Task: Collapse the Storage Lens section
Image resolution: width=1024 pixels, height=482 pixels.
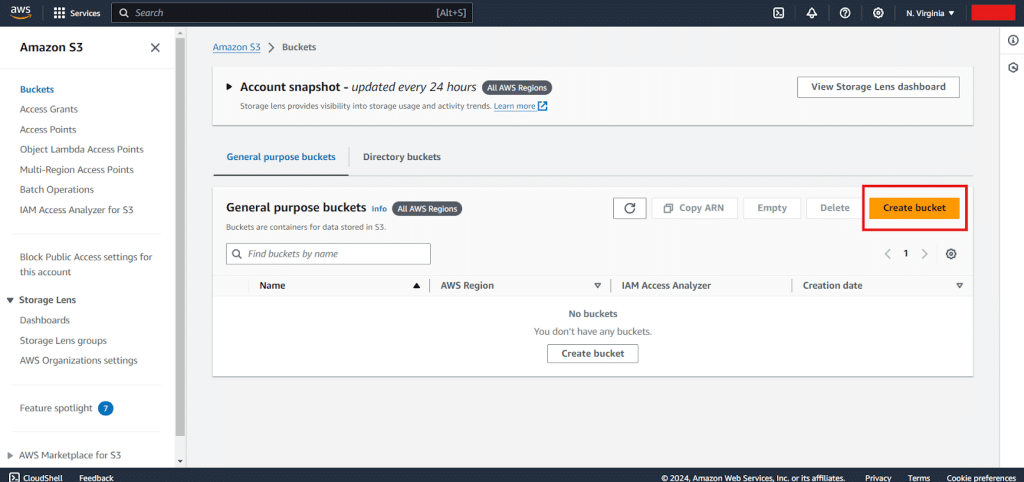Action: coord(10,300)
